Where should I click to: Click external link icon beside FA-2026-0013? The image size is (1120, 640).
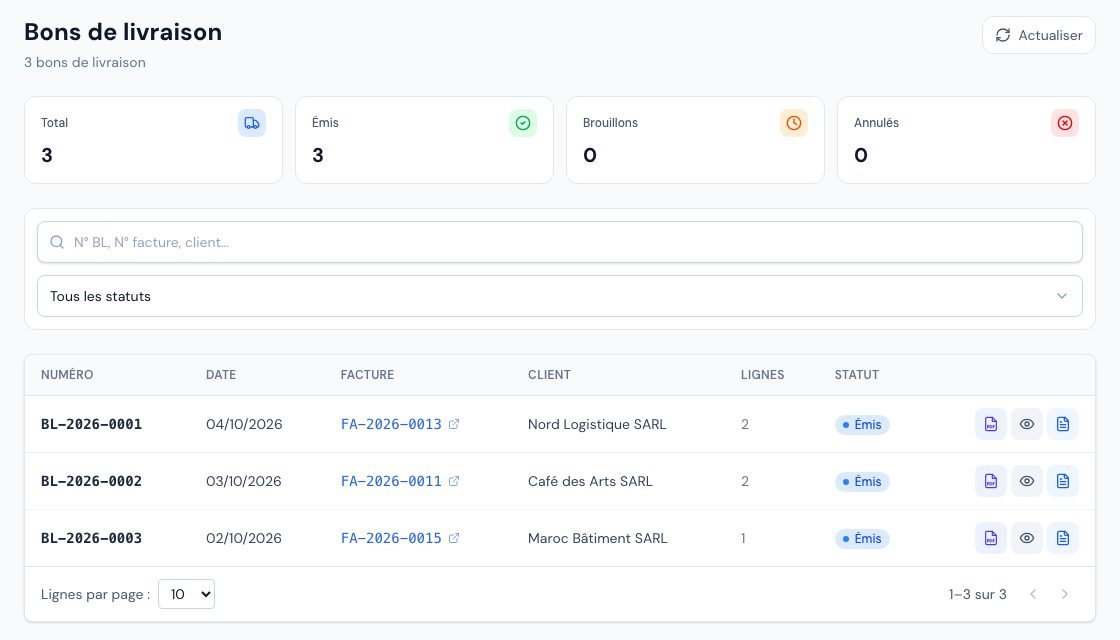click(454, 424)
